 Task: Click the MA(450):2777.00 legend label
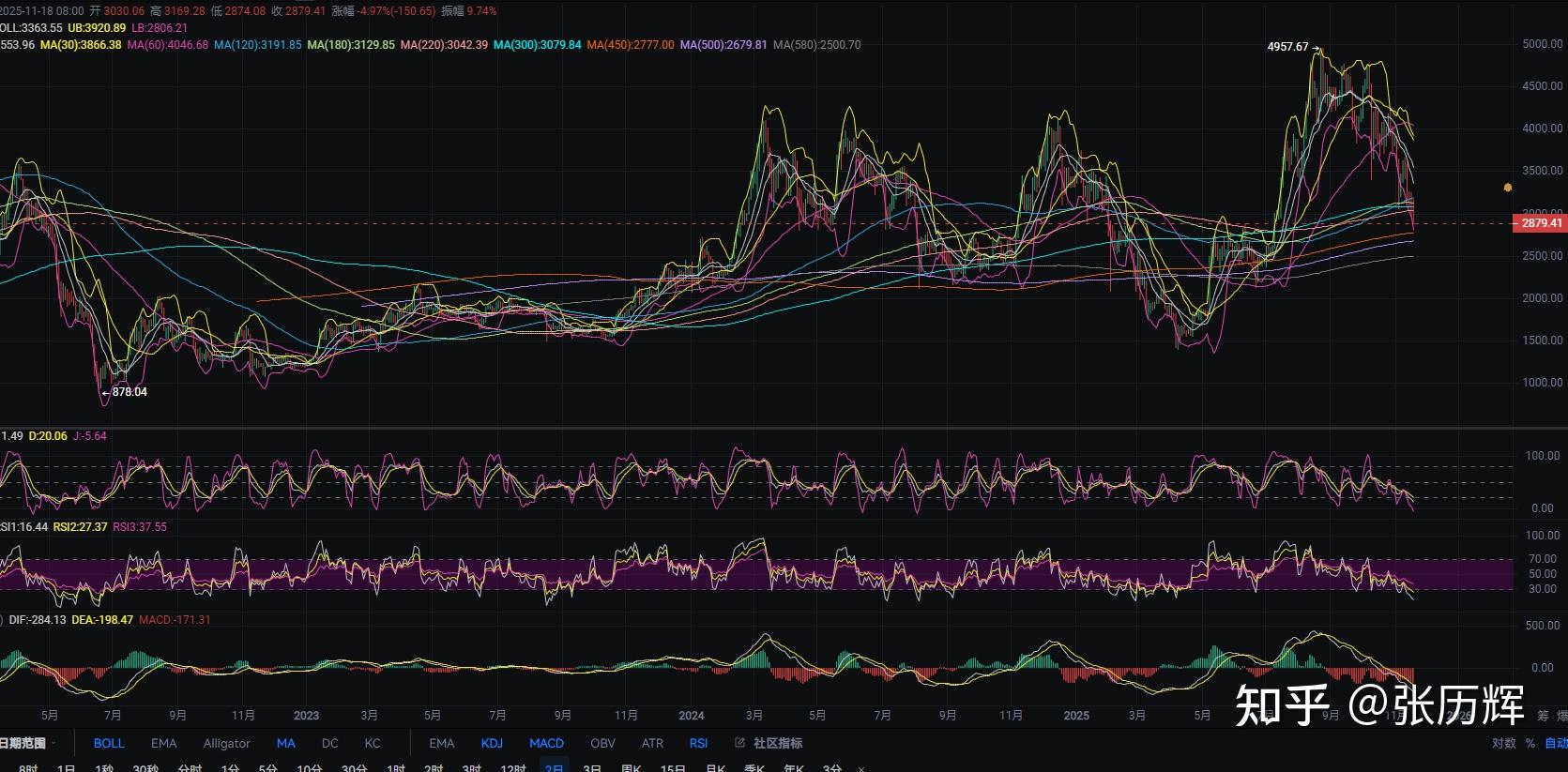pyautogui.click(x=631, y=45)
